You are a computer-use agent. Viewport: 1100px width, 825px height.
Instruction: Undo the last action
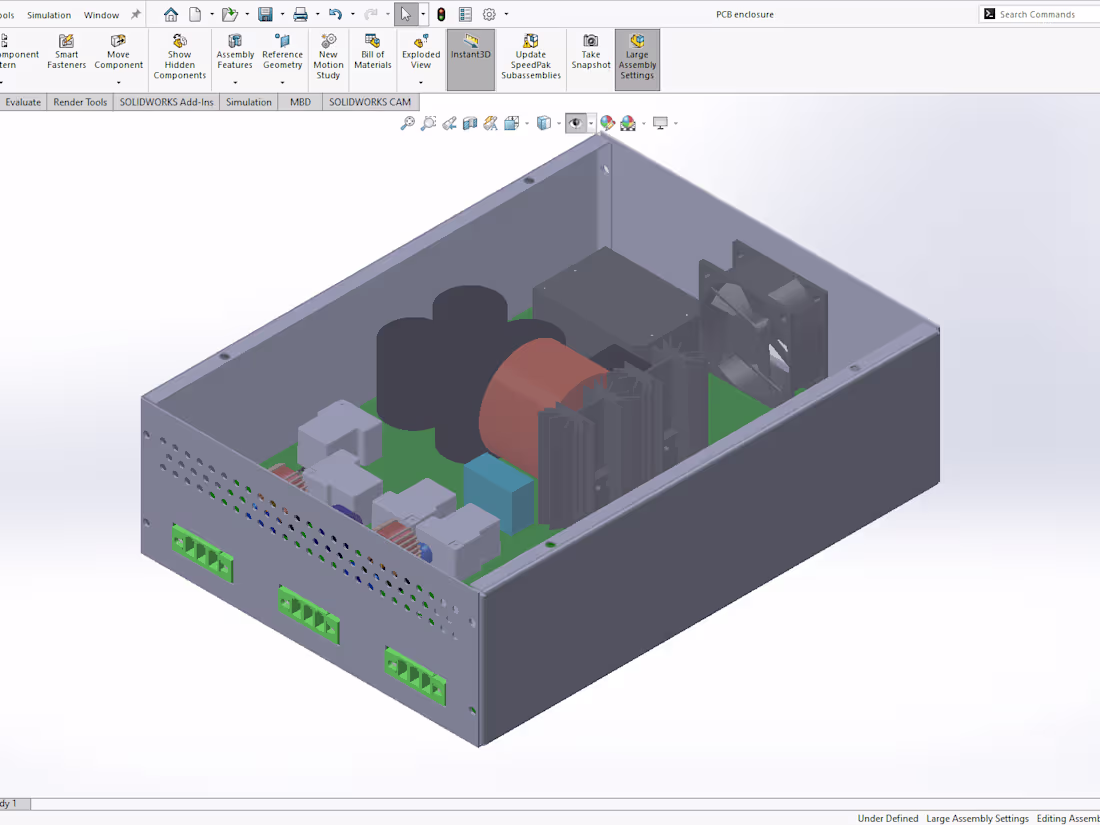click(x=335, y=14)
